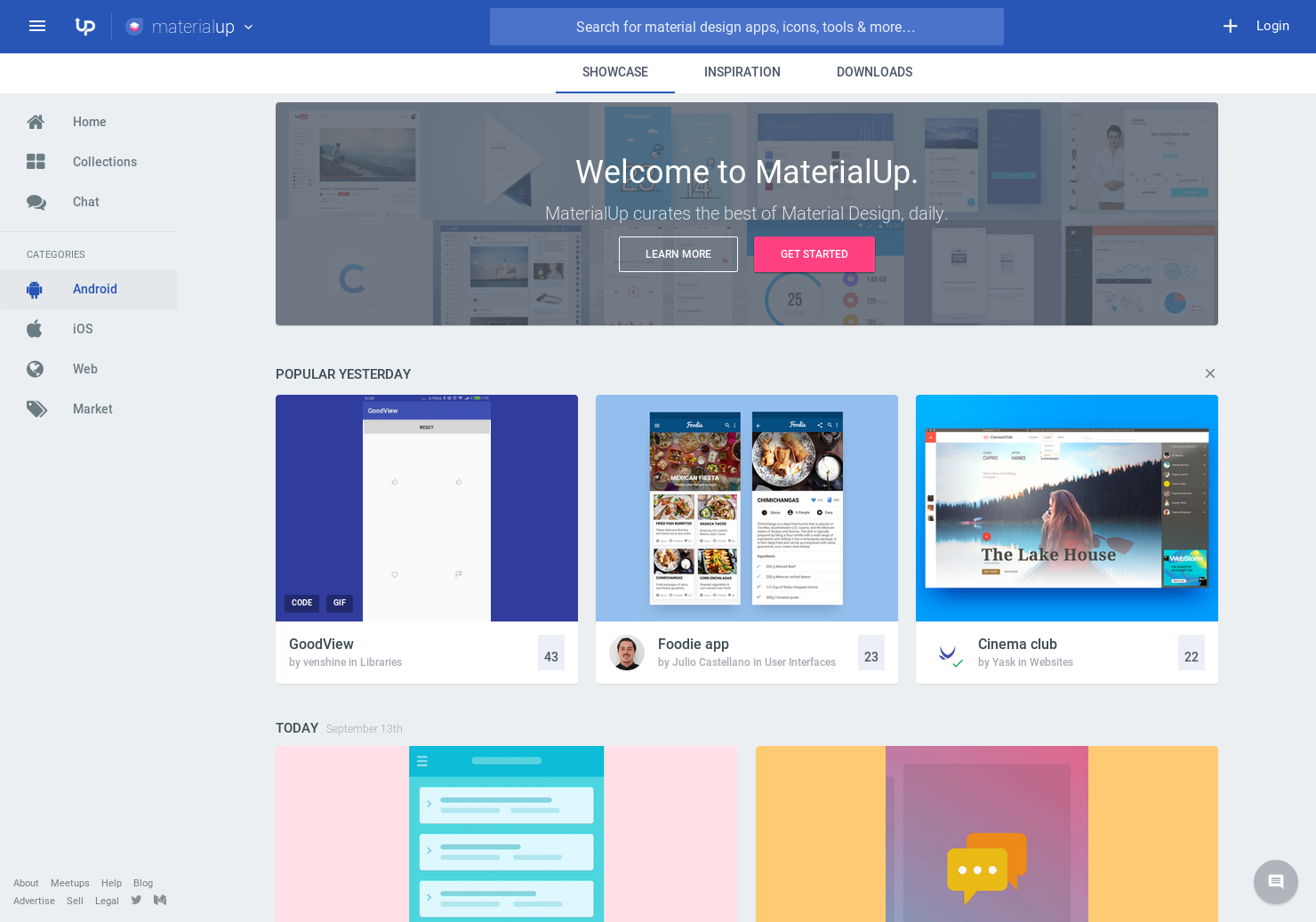1316x922 pixels.
Task: Open the GoodView title link
Action: (321, 644)
